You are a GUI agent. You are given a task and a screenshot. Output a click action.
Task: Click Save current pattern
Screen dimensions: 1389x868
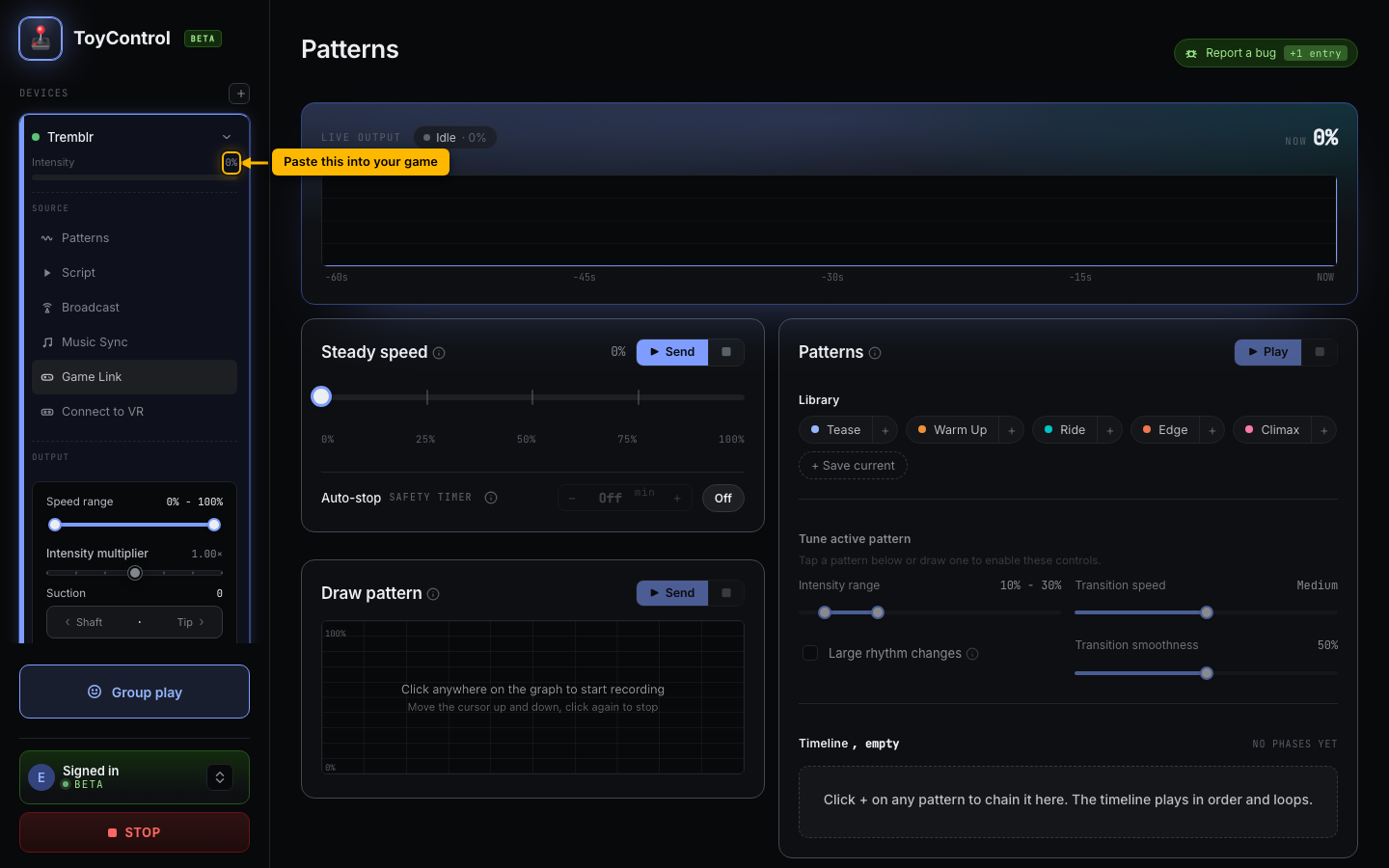(x=853, y=466)
